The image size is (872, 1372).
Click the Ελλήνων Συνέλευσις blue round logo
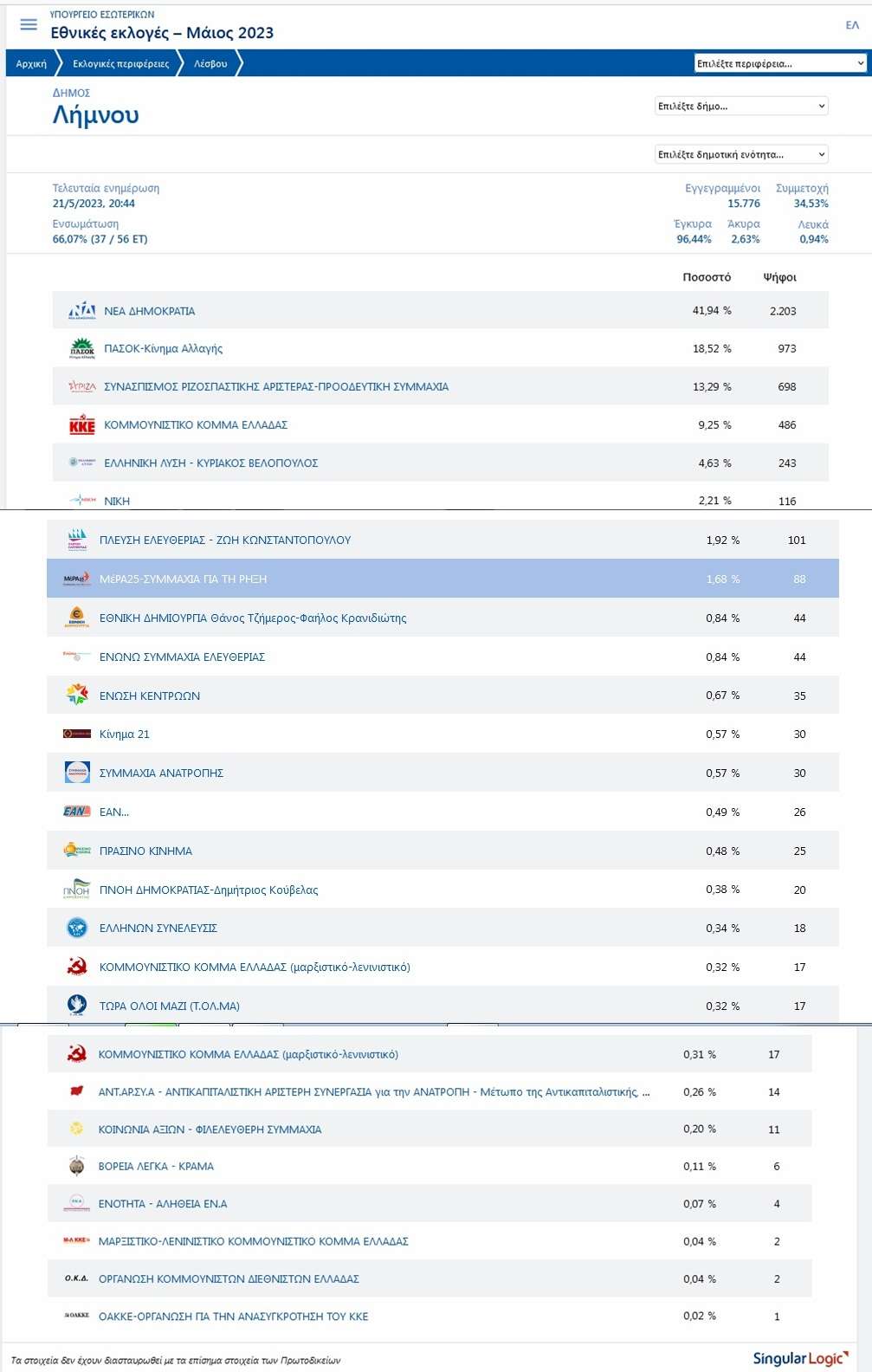[77, 928]
